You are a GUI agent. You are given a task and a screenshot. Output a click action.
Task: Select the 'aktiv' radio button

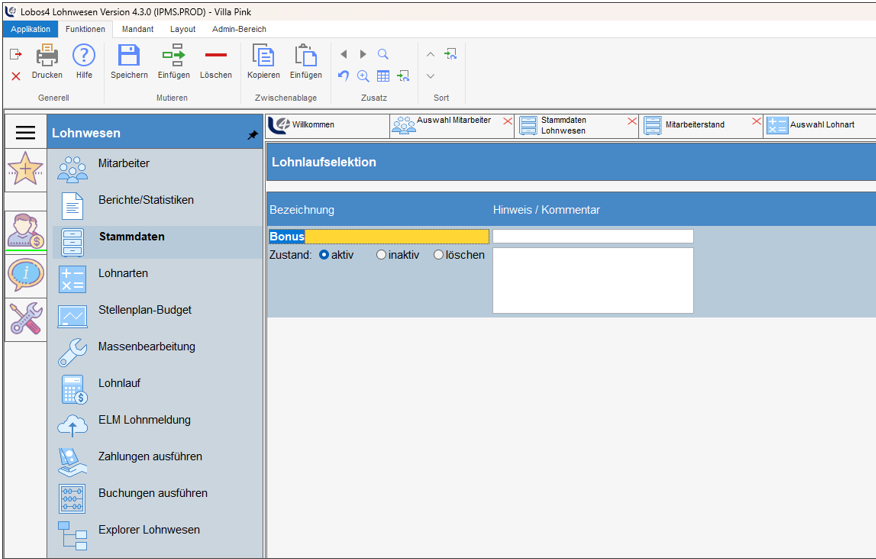(x=324, y=255)
